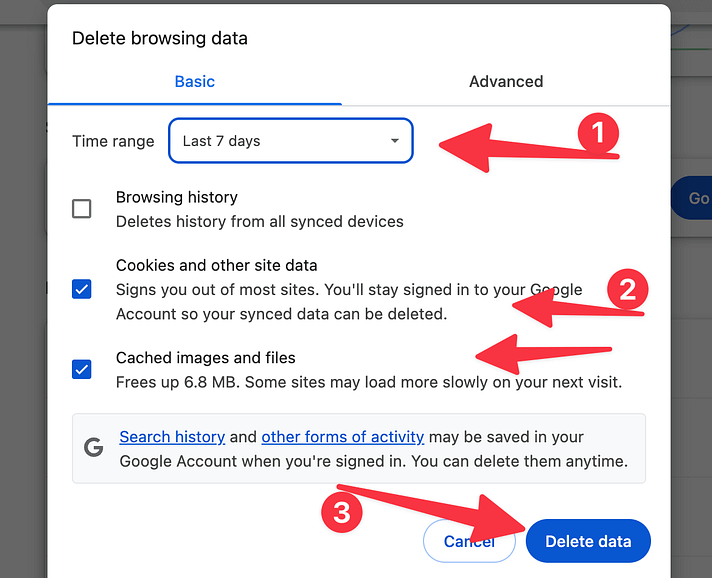Click the red number 3 badge
The height and width of the screenshot is (578, 712).
pyautogui.click(x=342, y=513)
